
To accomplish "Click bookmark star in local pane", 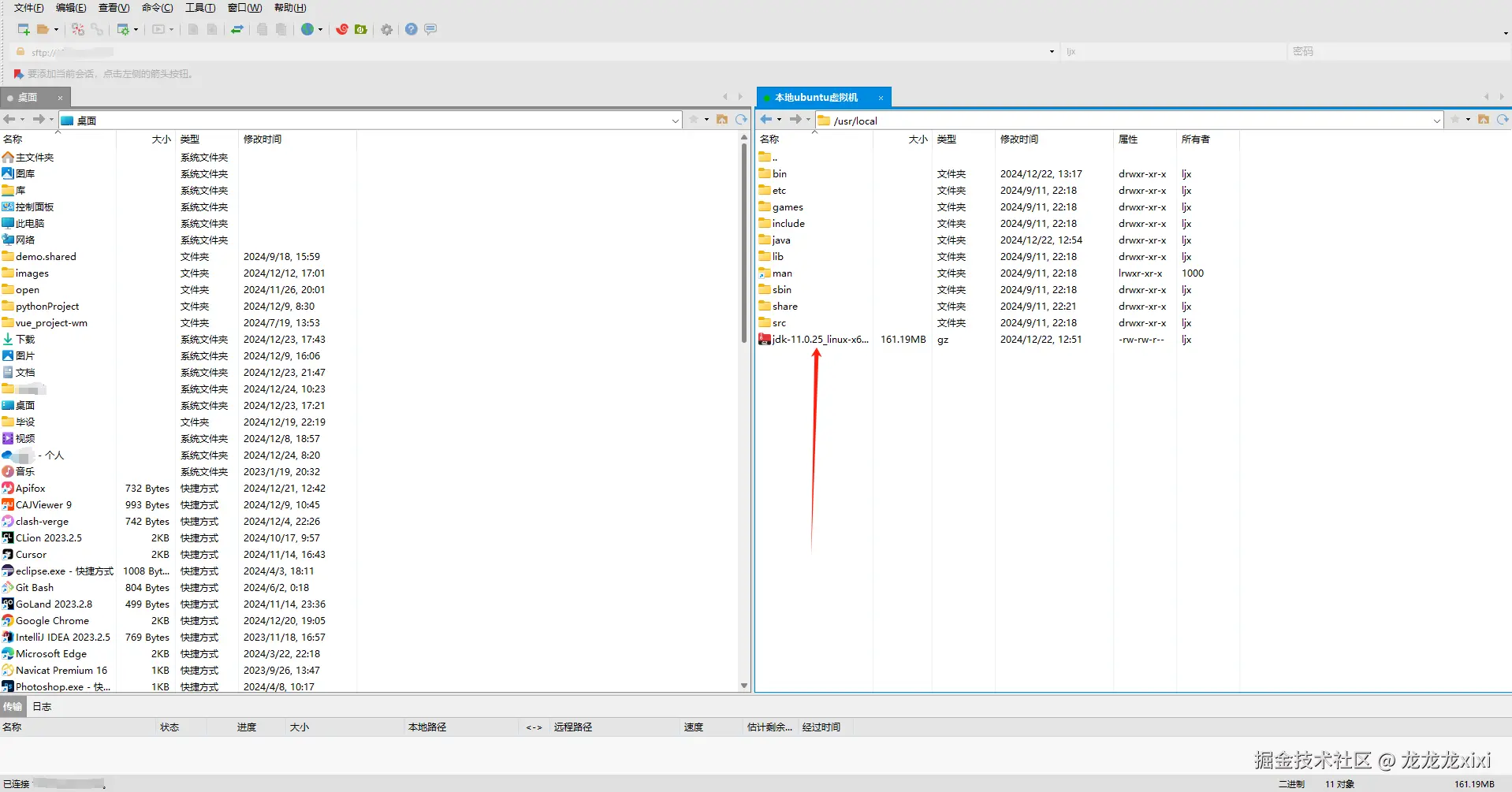I will pos(694,120).
